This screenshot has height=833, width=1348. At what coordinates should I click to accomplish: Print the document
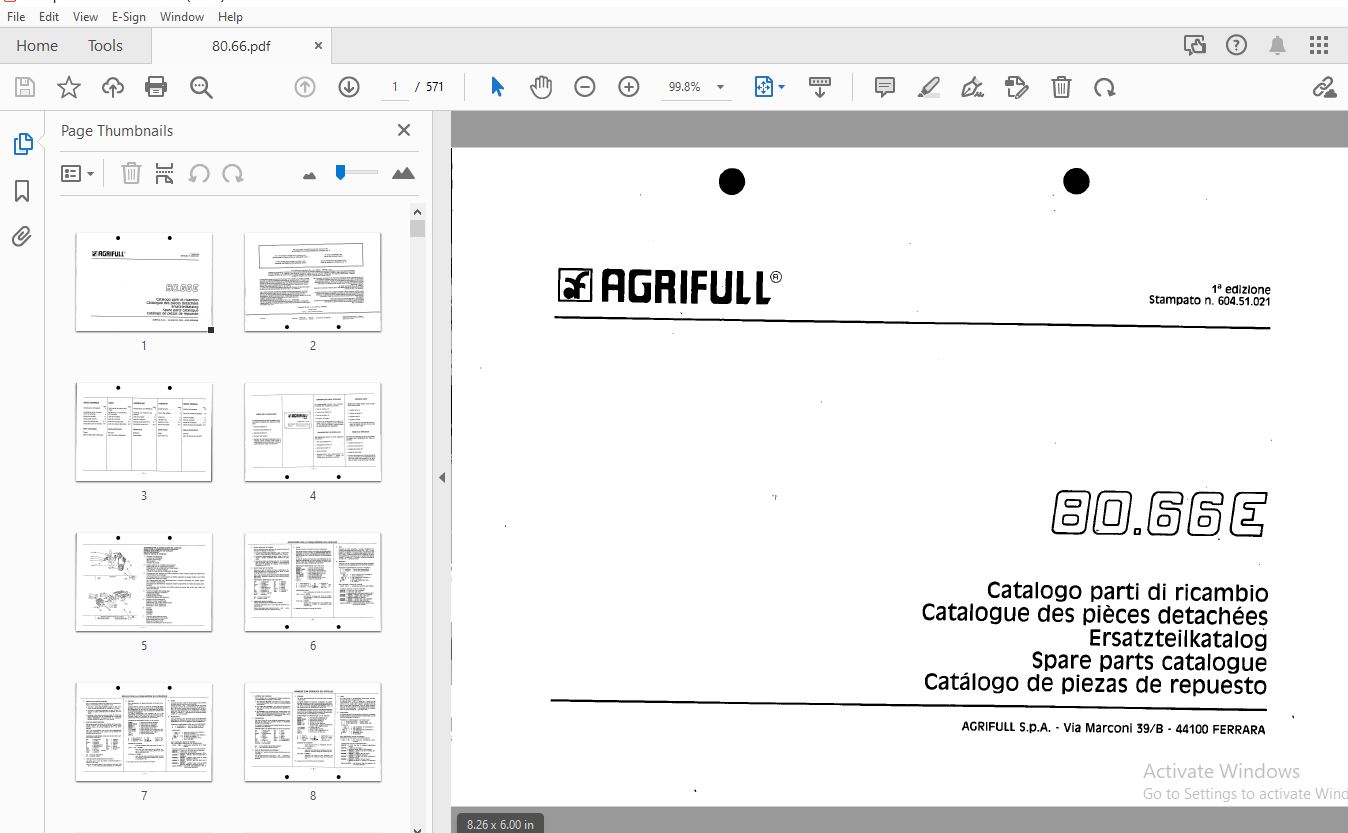pyautogui.click(x=156, y=87)
